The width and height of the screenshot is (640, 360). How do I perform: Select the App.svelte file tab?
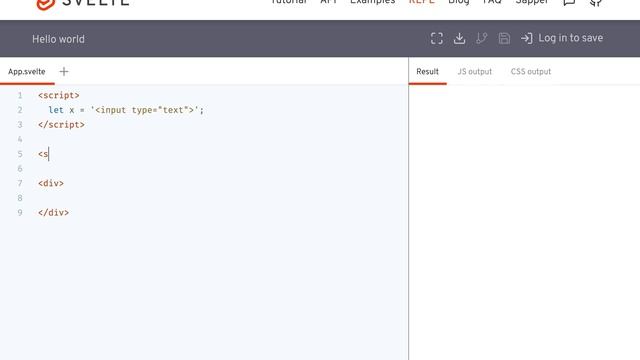(27, 72)
